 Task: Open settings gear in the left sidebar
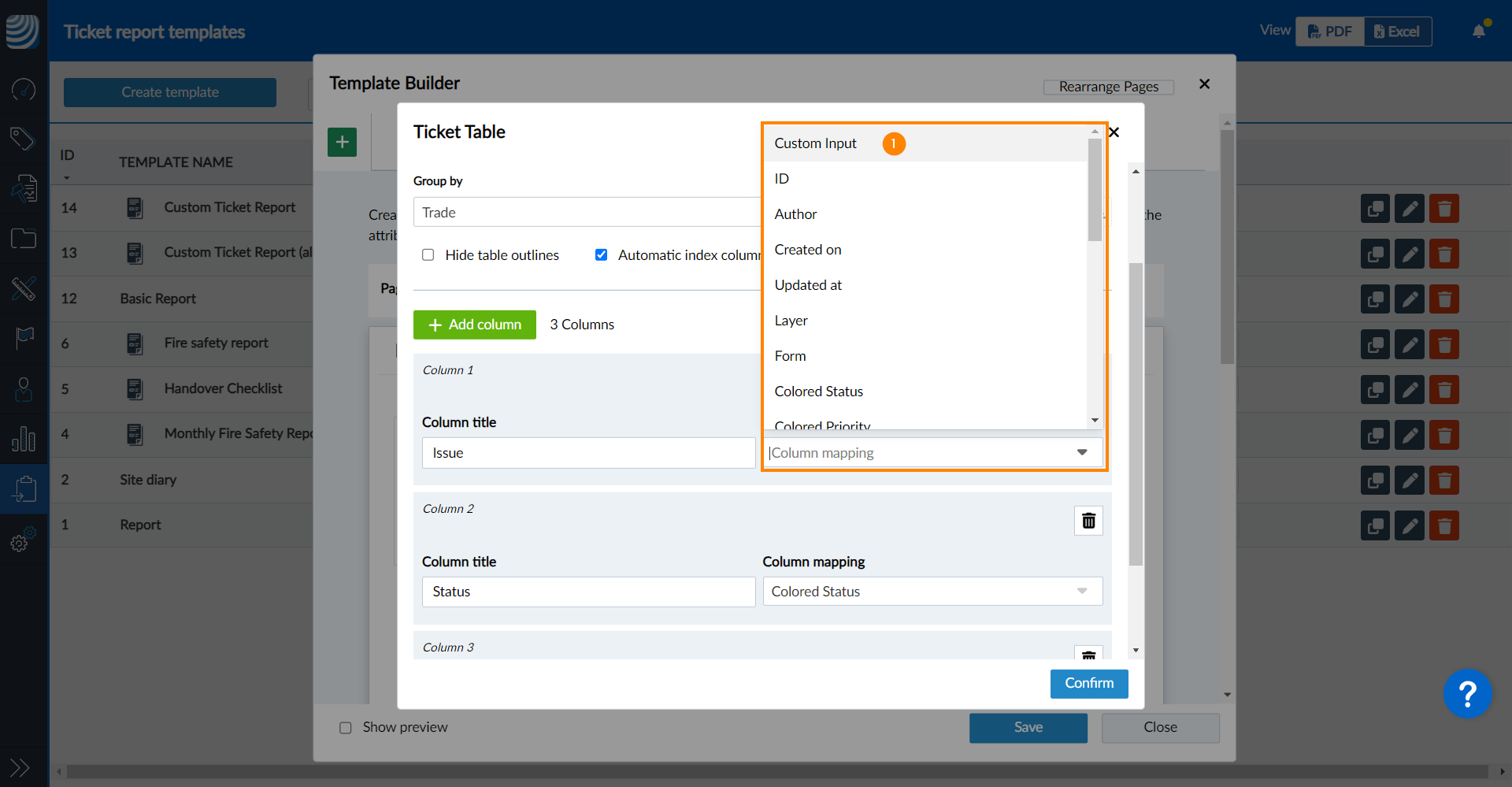(x=22, y=541)
